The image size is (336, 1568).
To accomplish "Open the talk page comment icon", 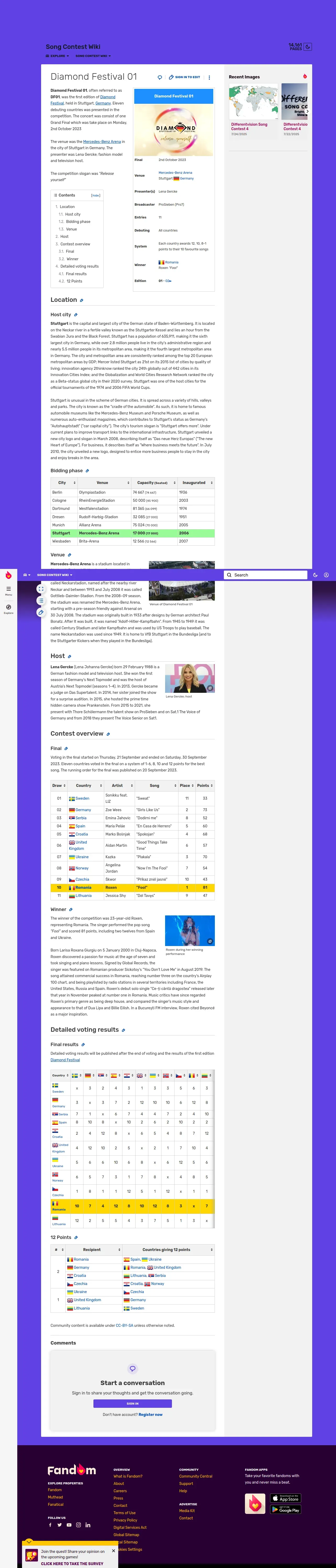I will pos(160,77).
